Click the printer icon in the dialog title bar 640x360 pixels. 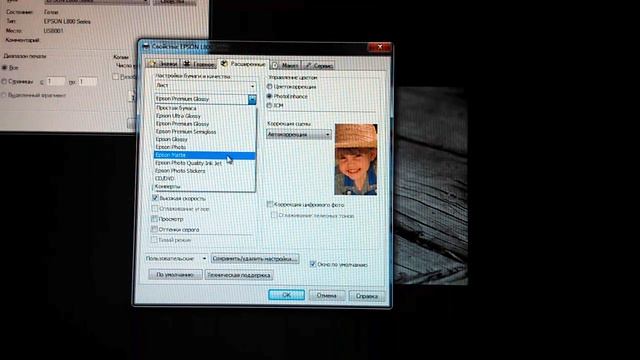(146, 47)
